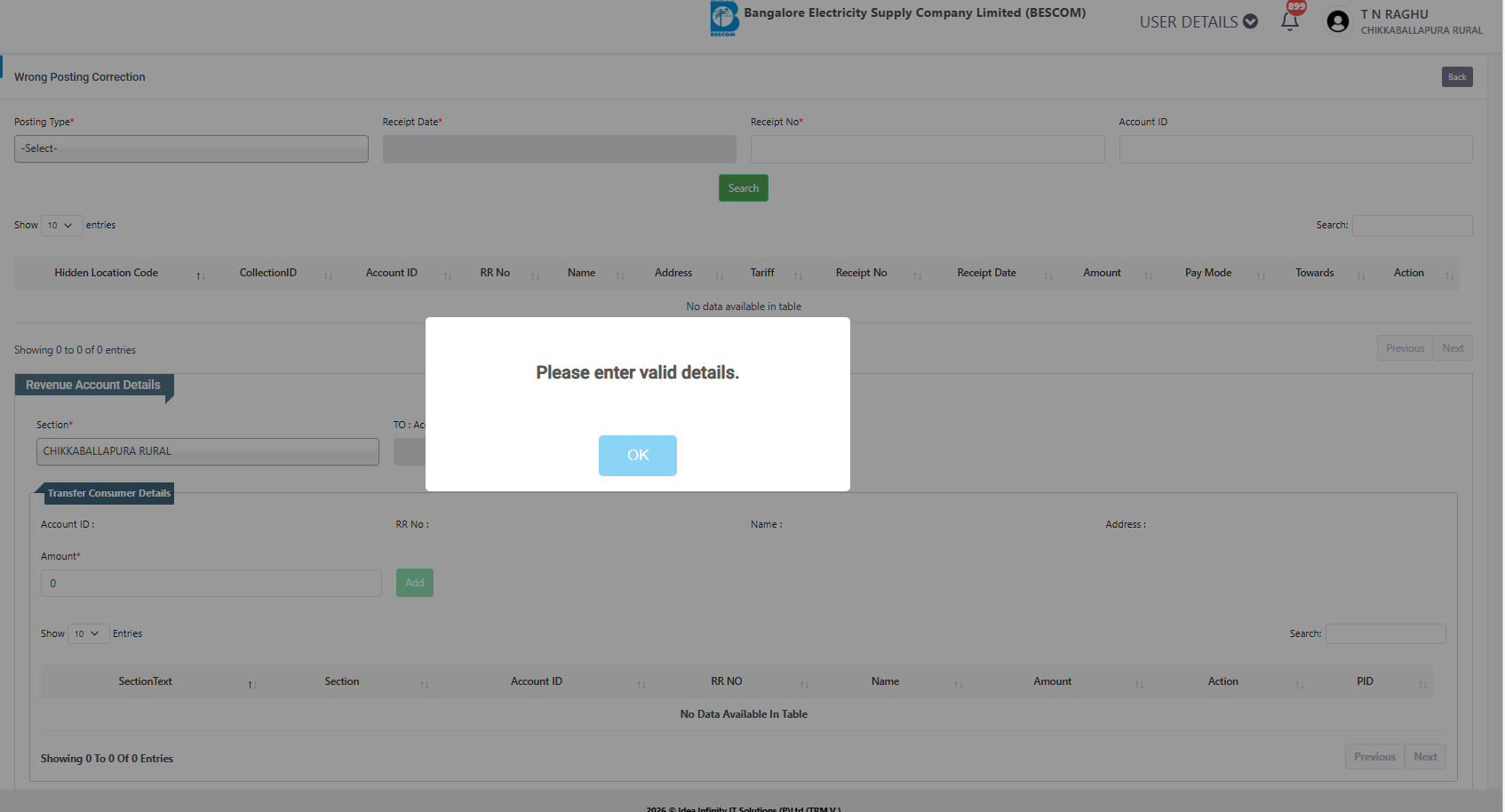The width and height of the screenshot is (1505, 812).
Task: Click the Add button beside Amount
Action: 415,583
